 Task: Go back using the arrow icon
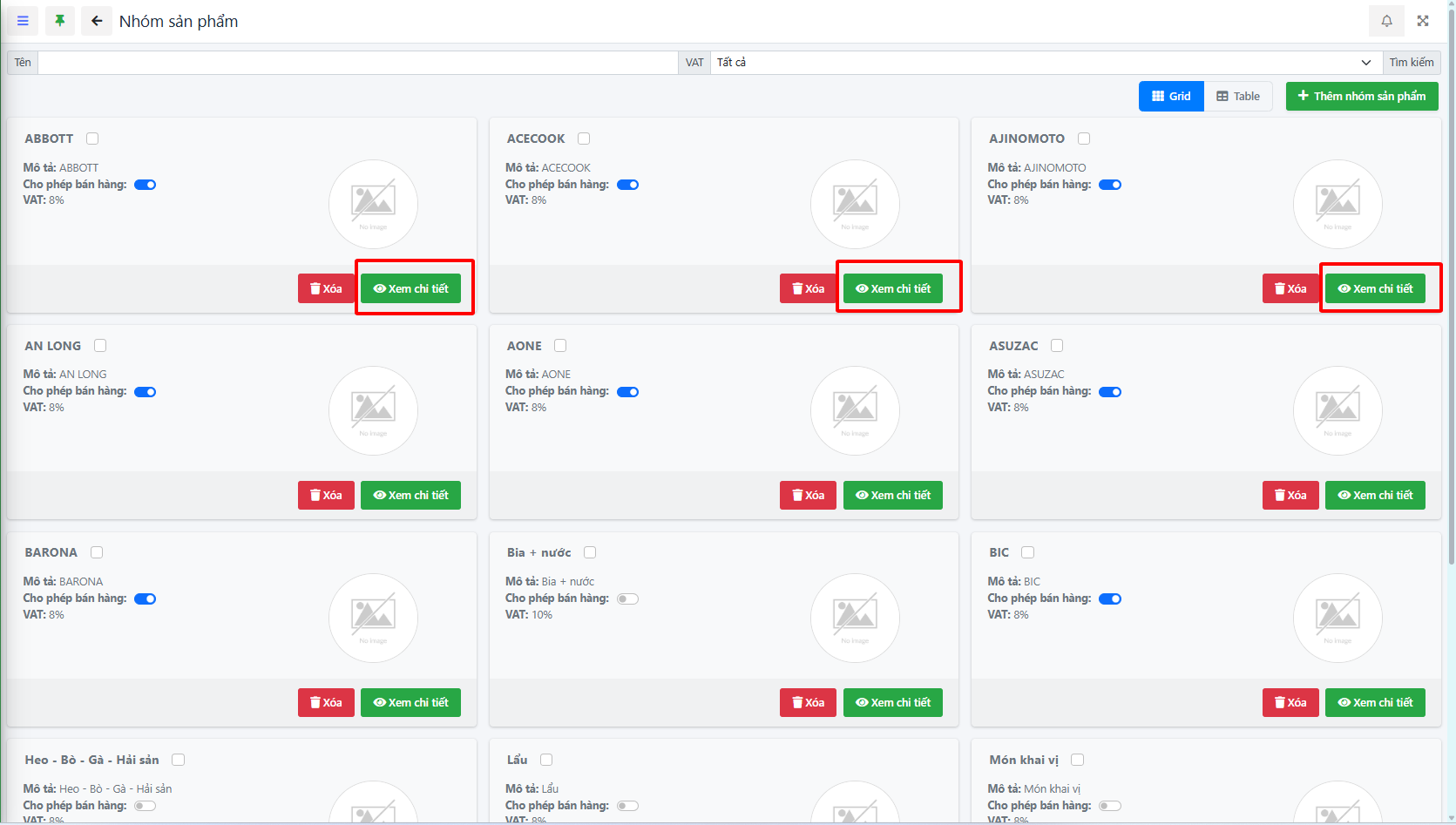97,21
